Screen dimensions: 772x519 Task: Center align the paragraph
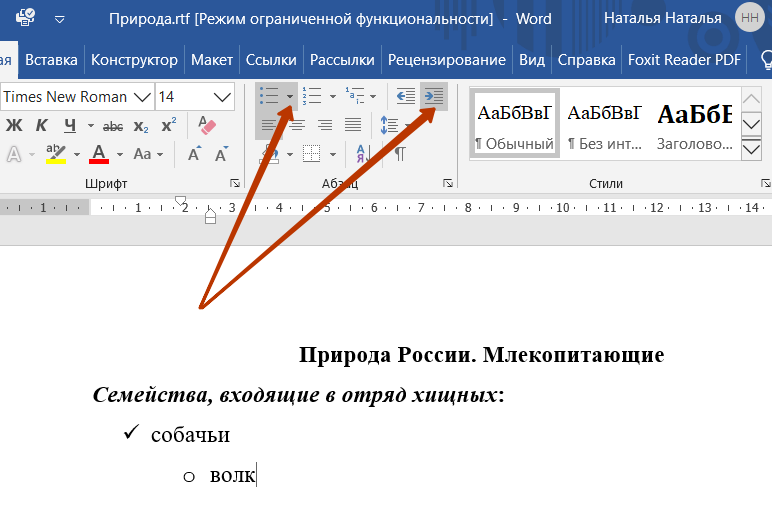coord(297,125)
